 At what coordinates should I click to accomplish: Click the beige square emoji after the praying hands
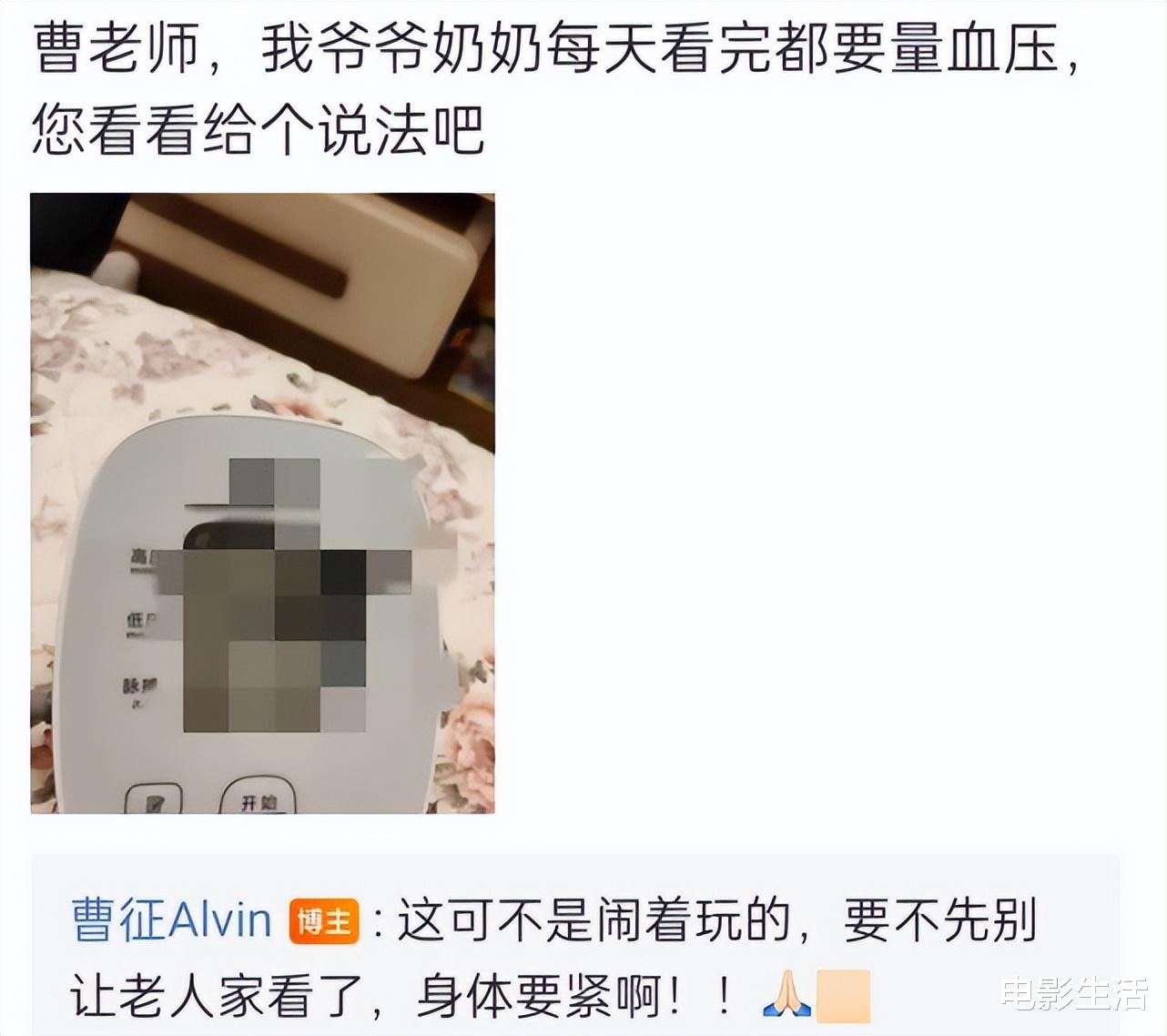click(843, 996)
